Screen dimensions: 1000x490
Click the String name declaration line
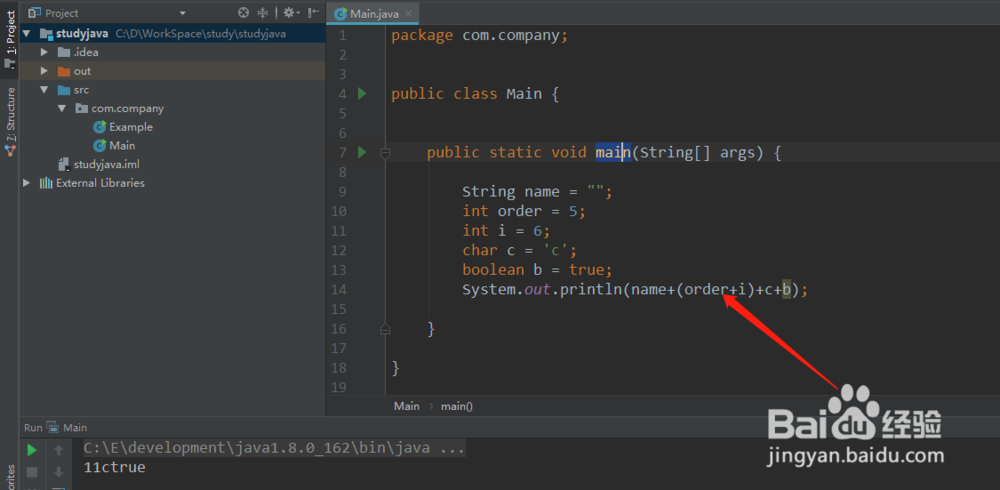click(537, 192)
